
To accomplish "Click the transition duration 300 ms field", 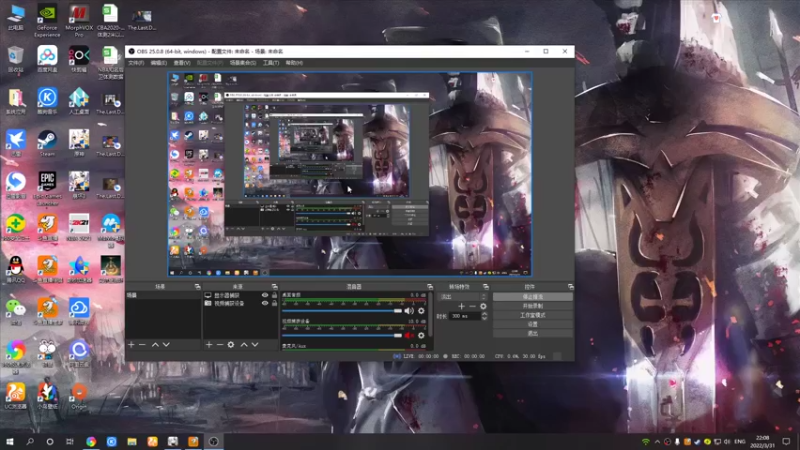I will coord(465,316).
